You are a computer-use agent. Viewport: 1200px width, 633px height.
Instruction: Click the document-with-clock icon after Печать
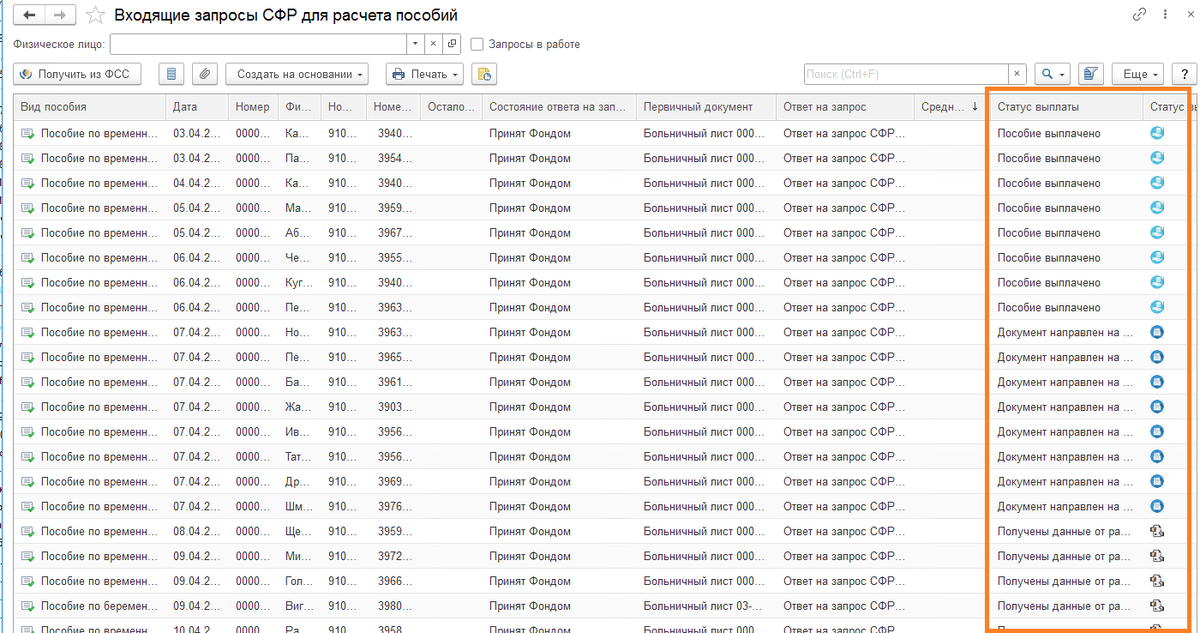pyautogui.click(x=484, y=74)
